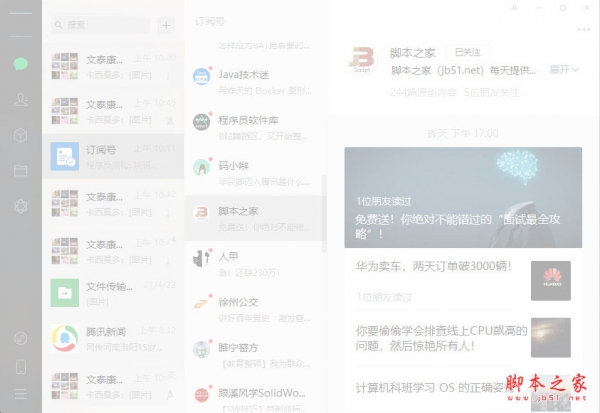Click the 已关注 button
The height and width of the screenshot is (413, 600).
click(467, 52)
